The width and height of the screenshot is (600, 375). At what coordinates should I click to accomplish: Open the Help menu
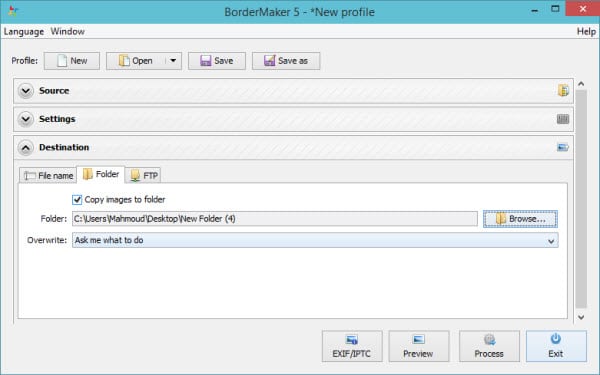pyautogui.click(x=586, y=32)
